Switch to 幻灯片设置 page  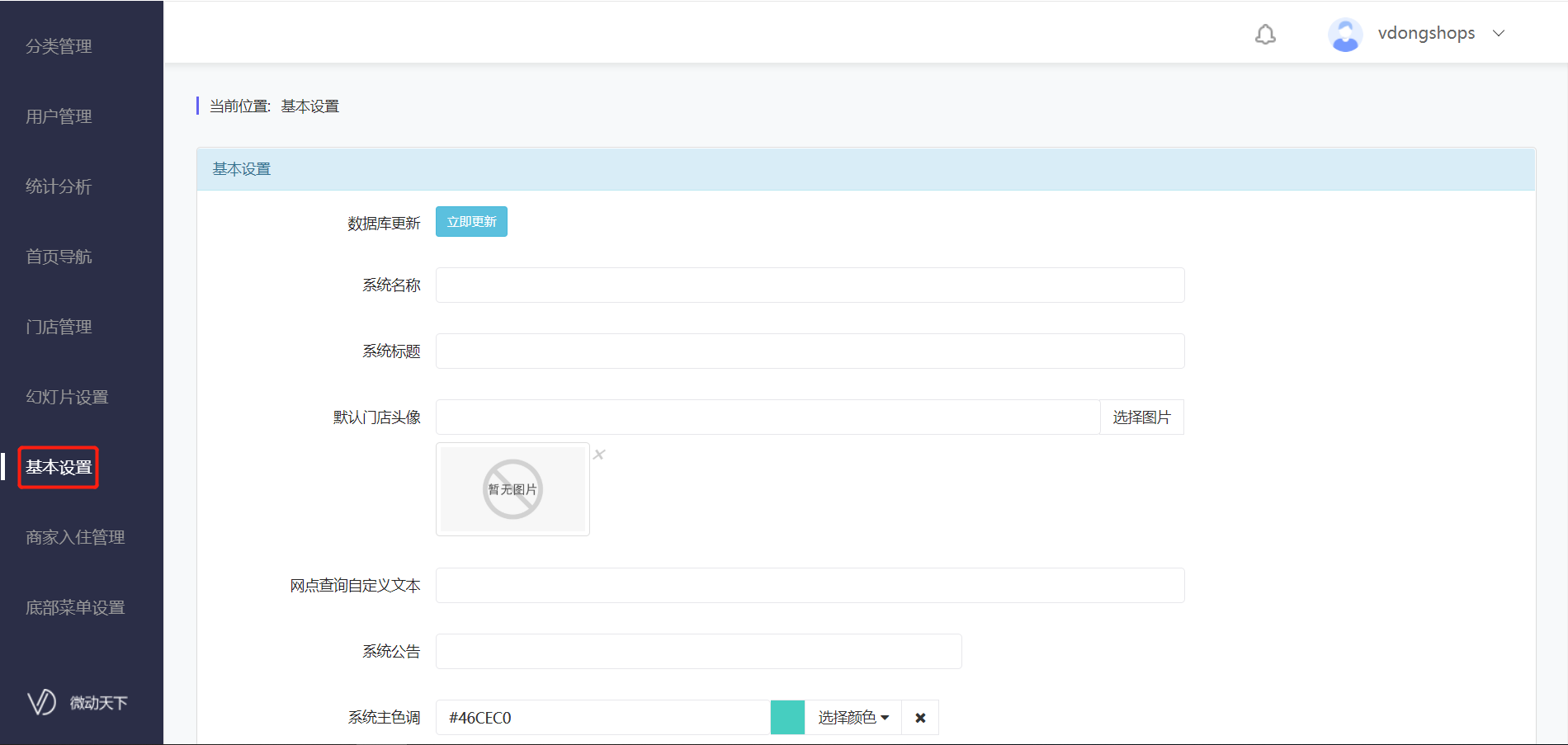(67, 398)
